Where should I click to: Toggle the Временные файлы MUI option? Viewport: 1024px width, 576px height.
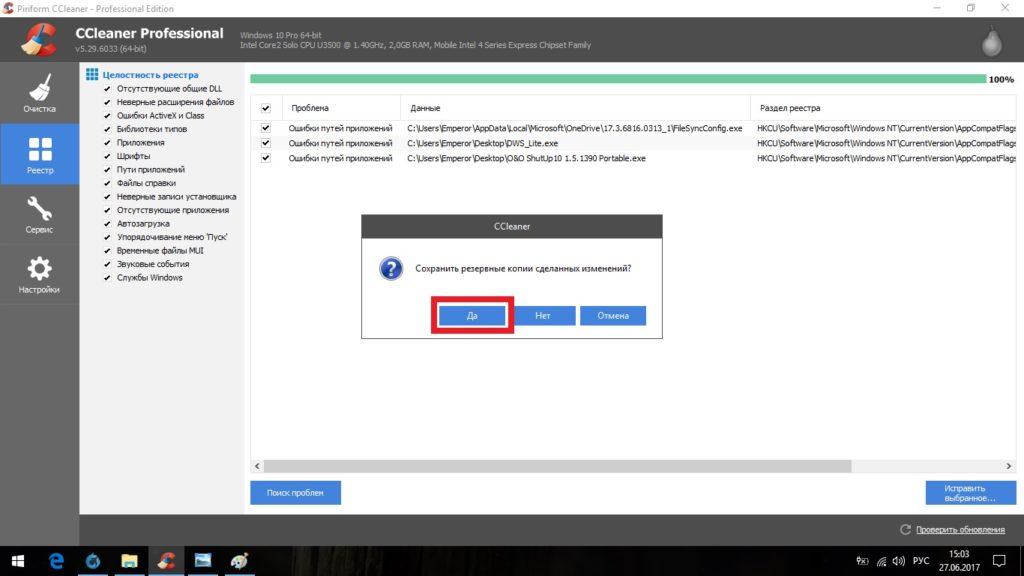pos(107,251)
